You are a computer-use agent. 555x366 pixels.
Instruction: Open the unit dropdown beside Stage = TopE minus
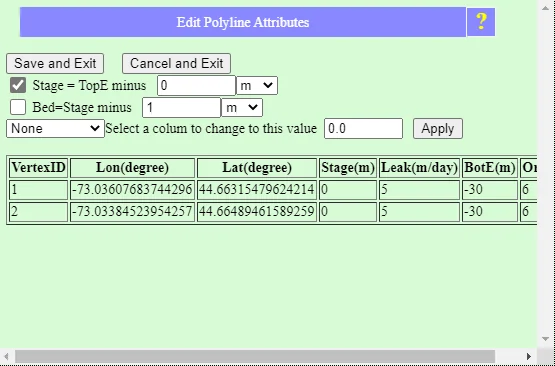[257, 86]
